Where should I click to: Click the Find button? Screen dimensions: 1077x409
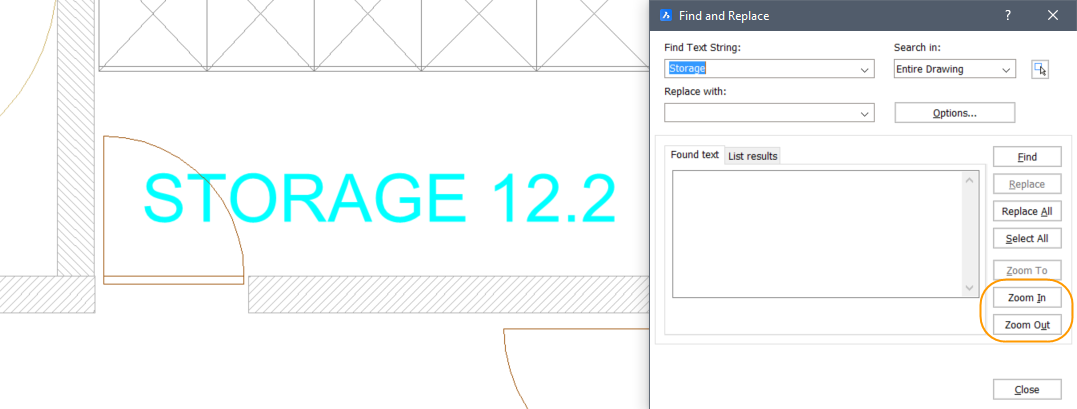[1027, 157]
